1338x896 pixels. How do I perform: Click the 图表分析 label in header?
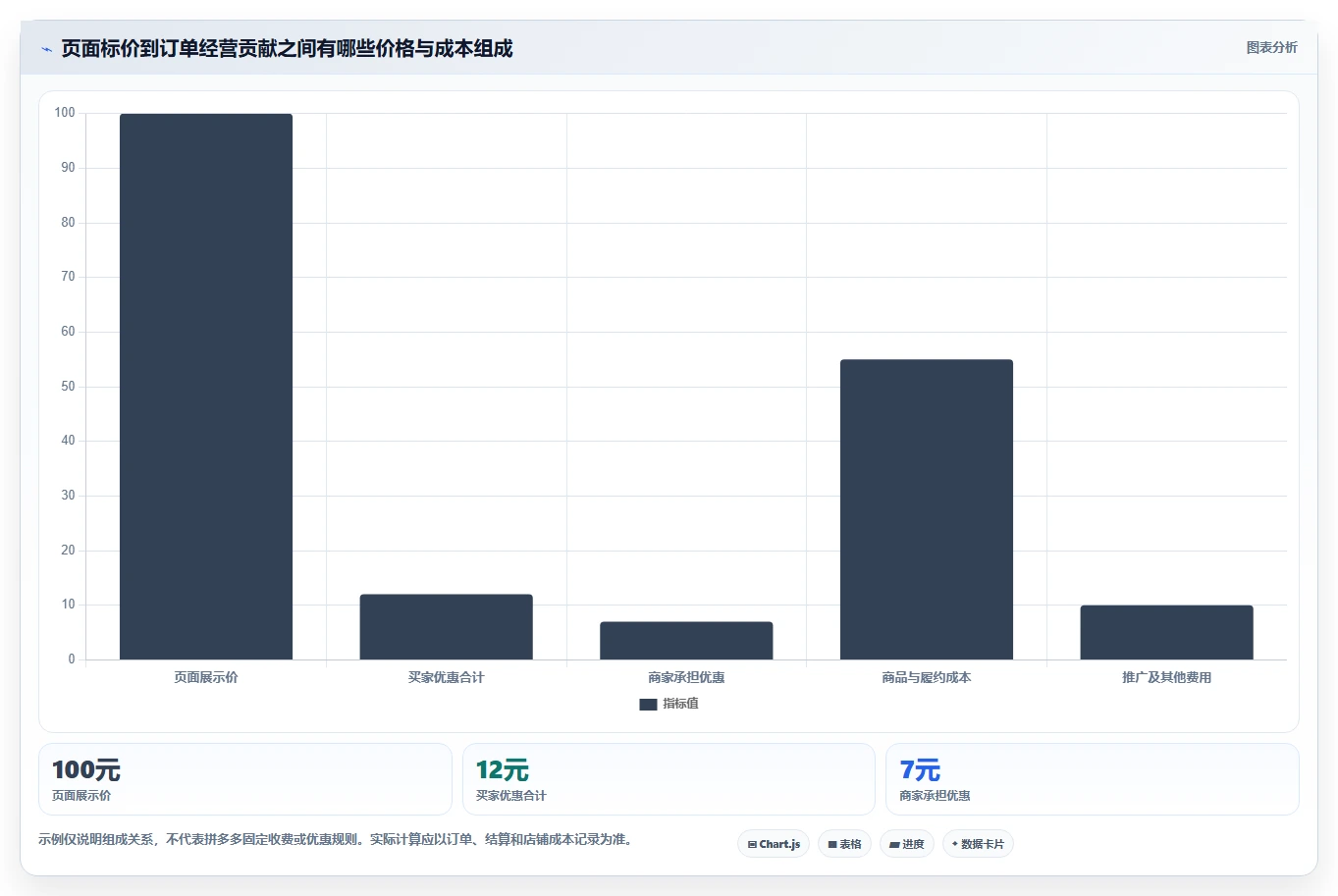tap(1271, 47)
